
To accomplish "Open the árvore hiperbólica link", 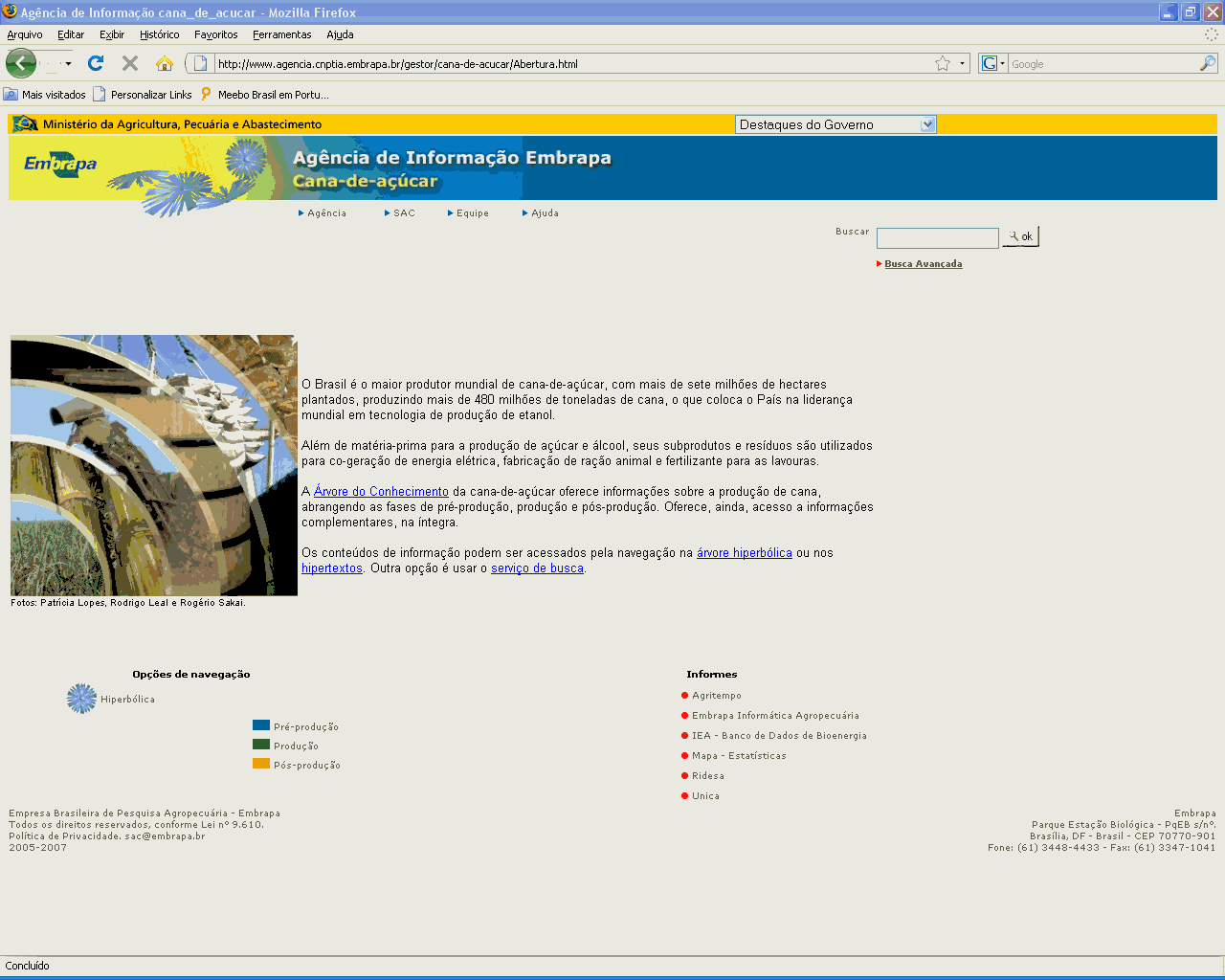I will pos(745,553).
